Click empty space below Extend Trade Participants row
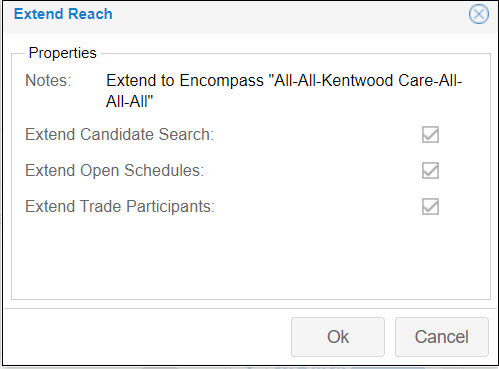Screen dimensions: 499x369 click(251, 257)
